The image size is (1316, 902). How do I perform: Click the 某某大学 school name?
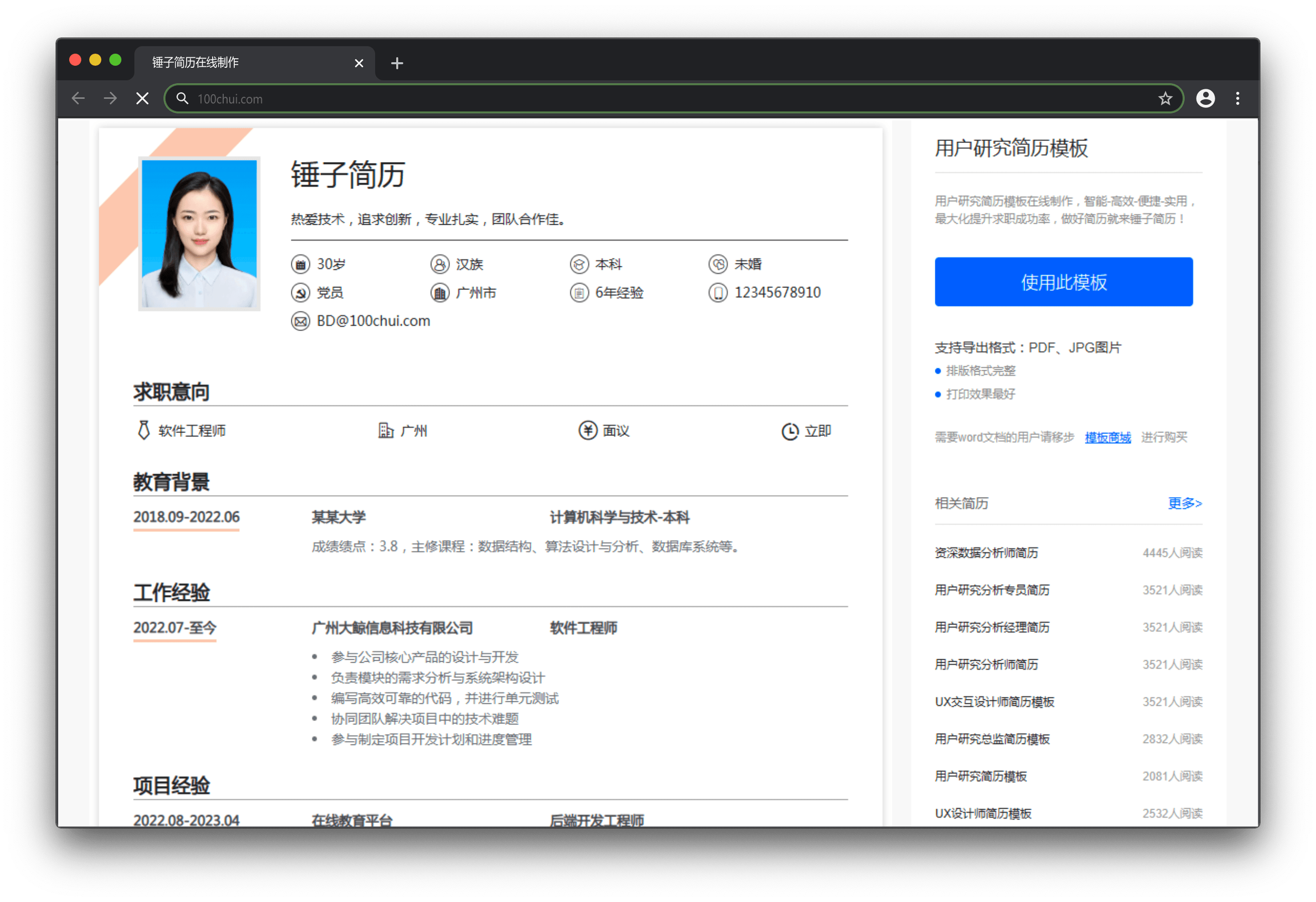click(x=338, y=517)
